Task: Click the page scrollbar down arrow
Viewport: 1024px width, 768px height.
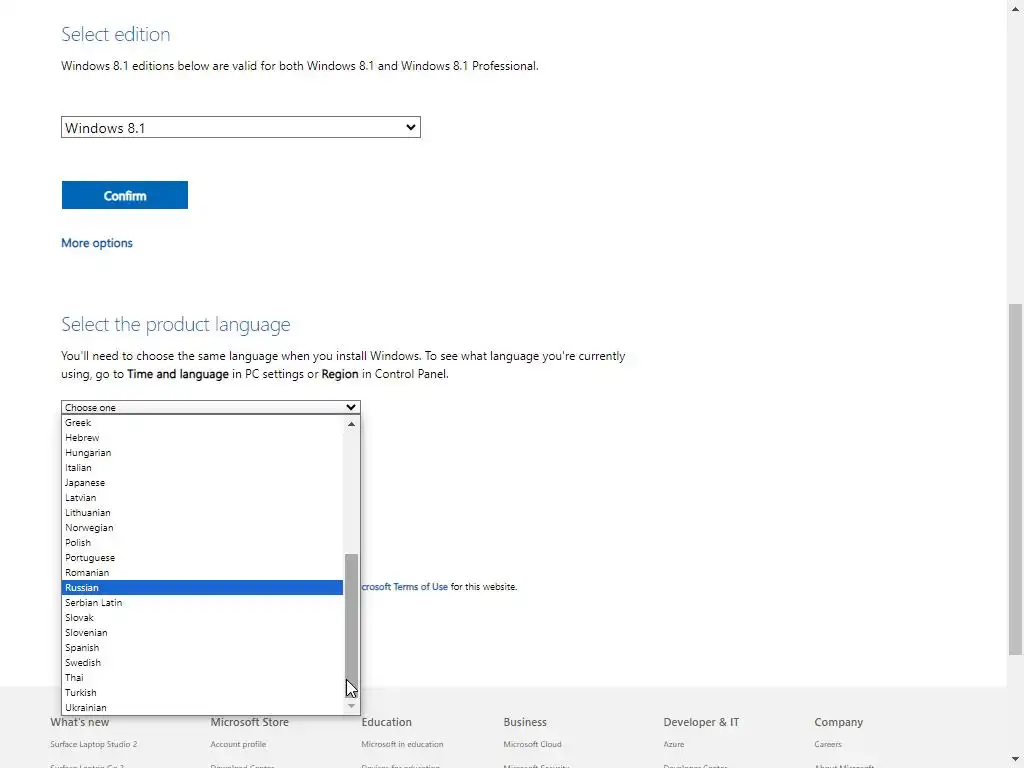Action: [x=1015, y=760]
